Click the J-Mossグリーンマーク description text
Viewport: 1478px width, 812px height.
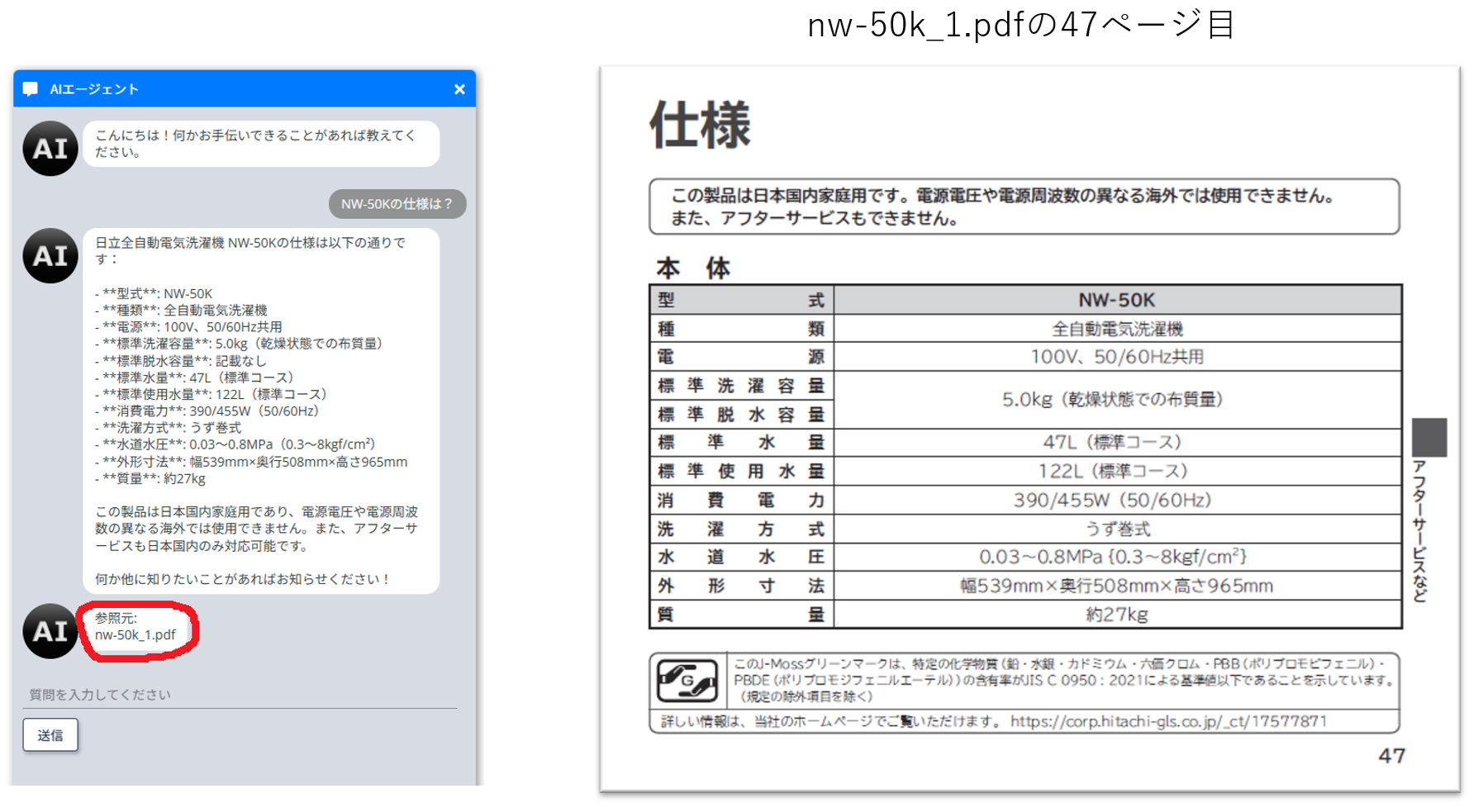point(1064,680)
